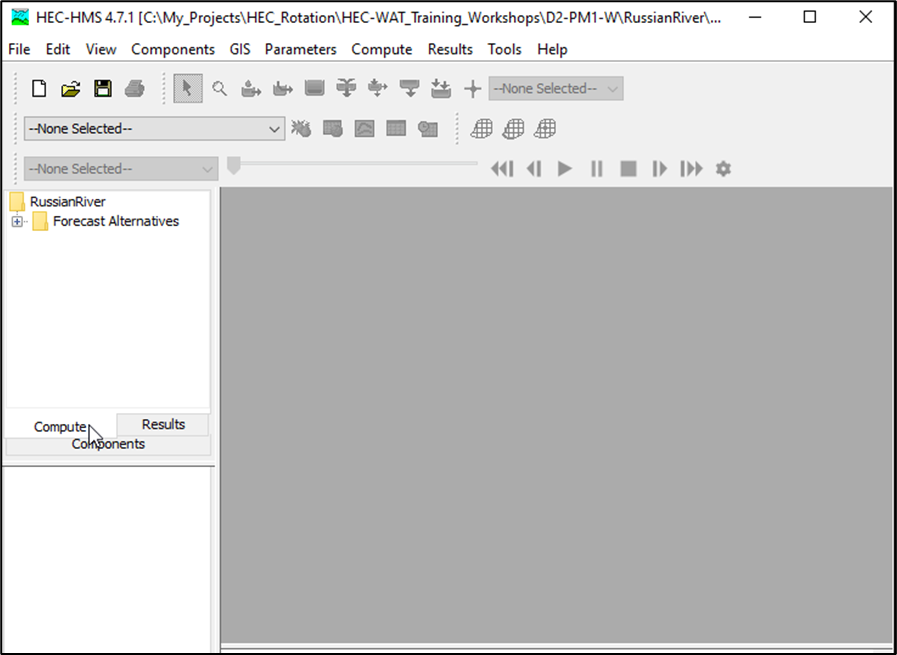This screenshot has width=897, height=655.
Task: Click the open project folder icon
Action: (70, 89)
